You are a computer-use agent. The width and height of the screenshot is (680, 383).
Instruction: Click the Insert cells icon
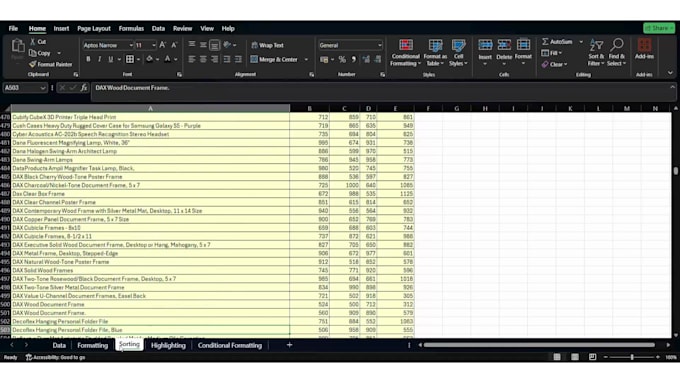pyautogui.click(x=485, y=45)
